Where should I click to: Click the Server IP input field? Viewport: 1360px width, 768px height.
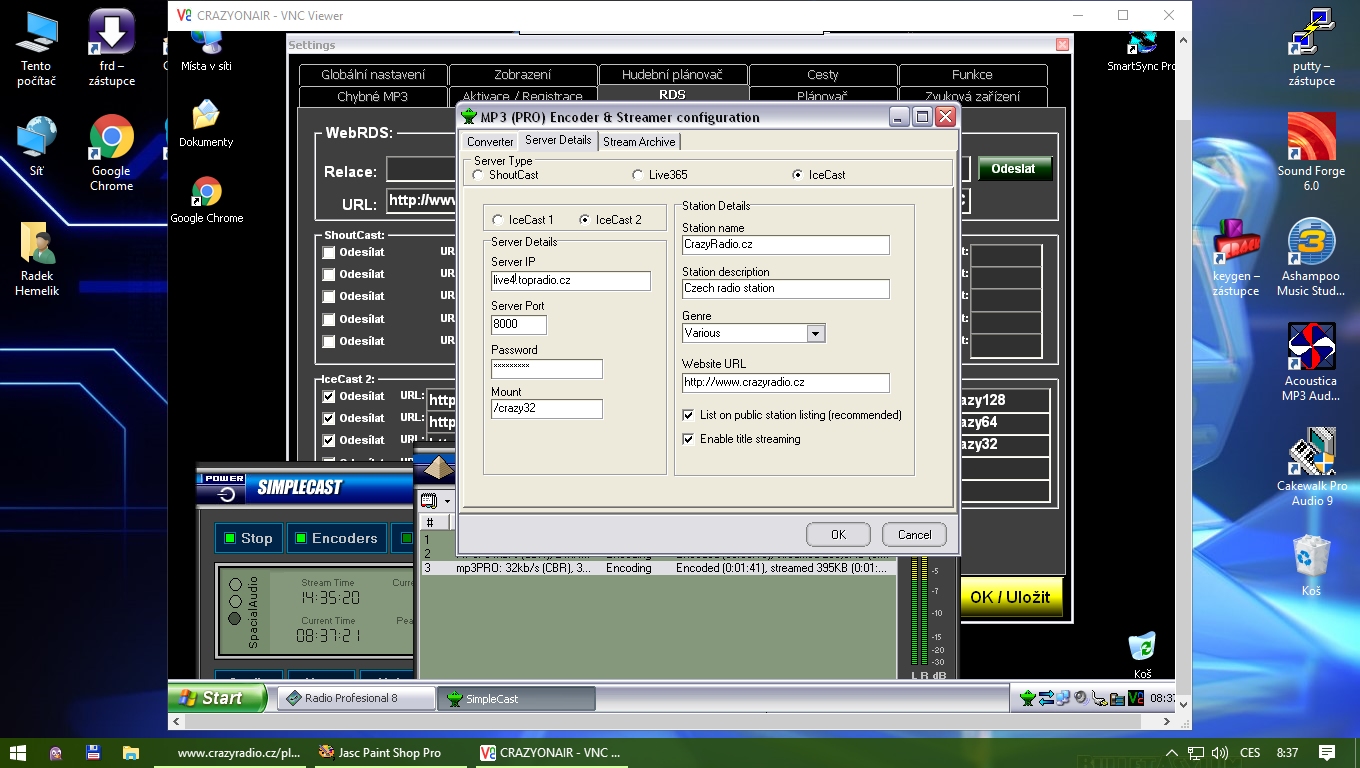570,281
